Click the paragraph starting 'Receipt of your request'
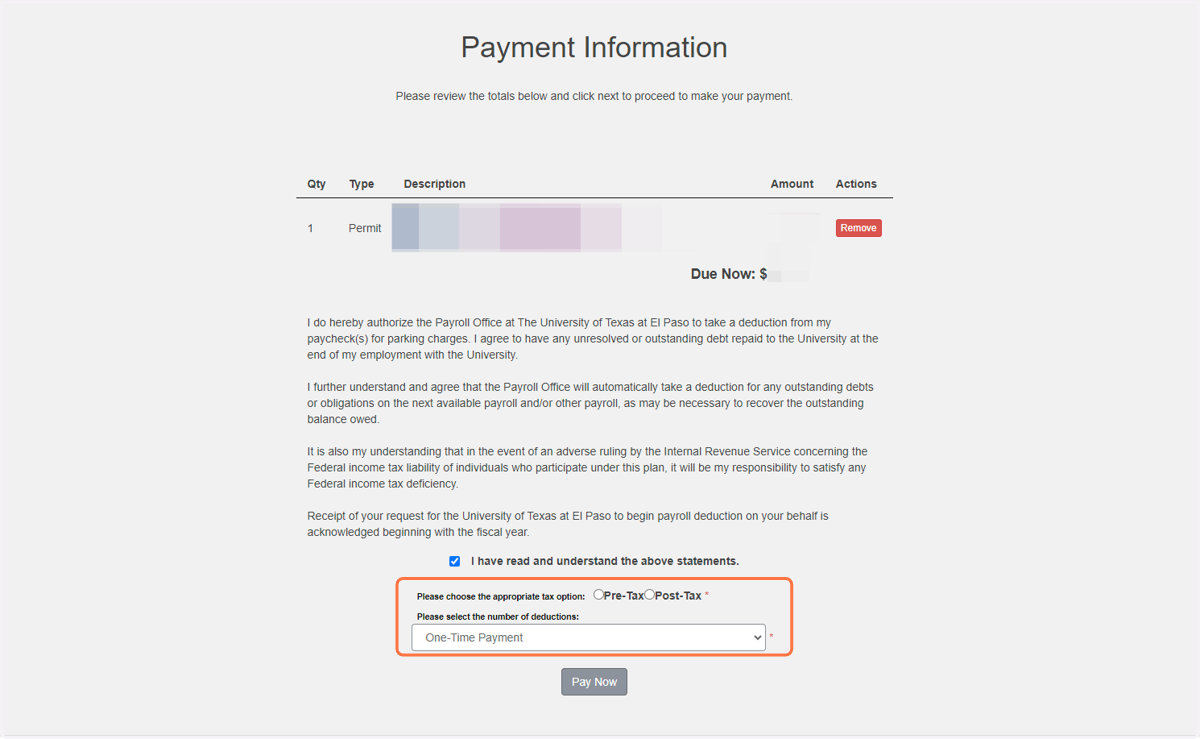The image size is (1200, 739). [568, 524]
